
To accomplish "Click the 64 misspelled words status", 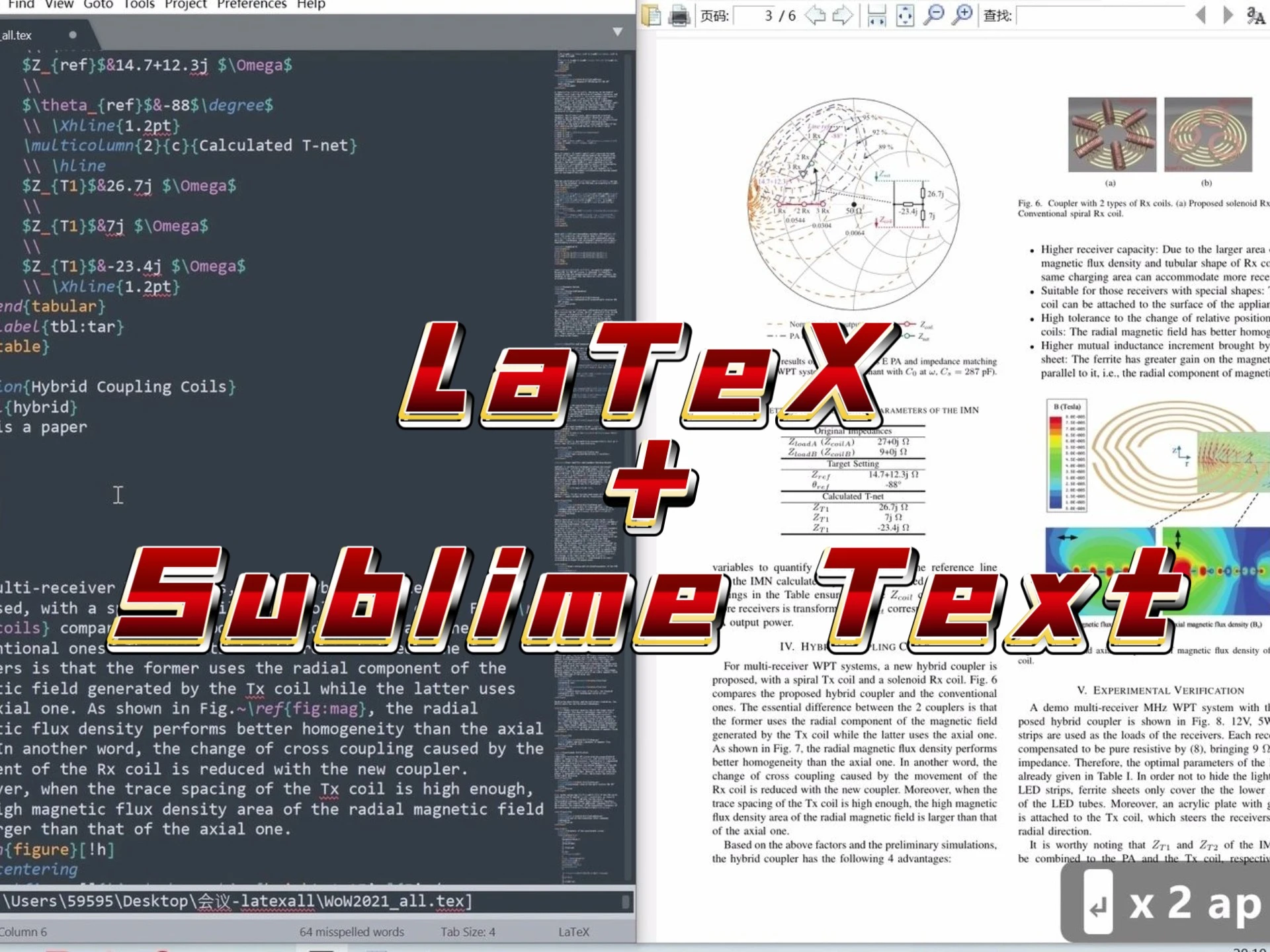I will click(x=351, y=932).
